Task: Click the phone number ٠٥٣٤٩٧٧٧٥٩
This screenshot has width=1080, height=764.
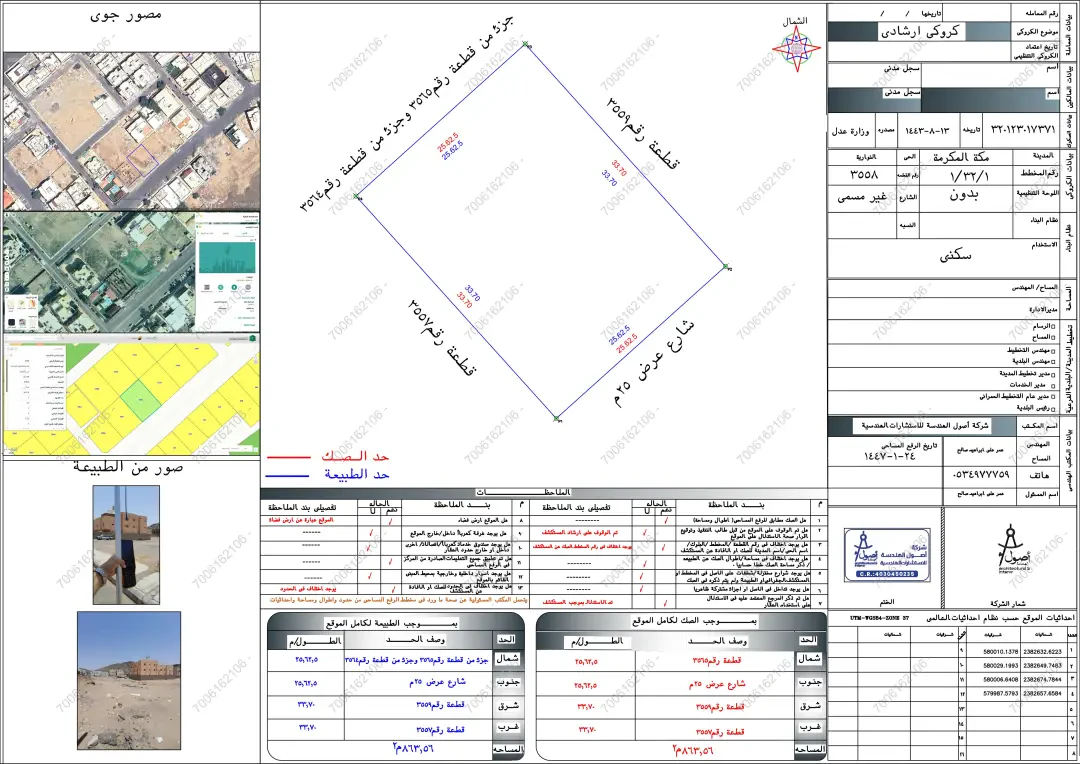Action: point(982,475)
